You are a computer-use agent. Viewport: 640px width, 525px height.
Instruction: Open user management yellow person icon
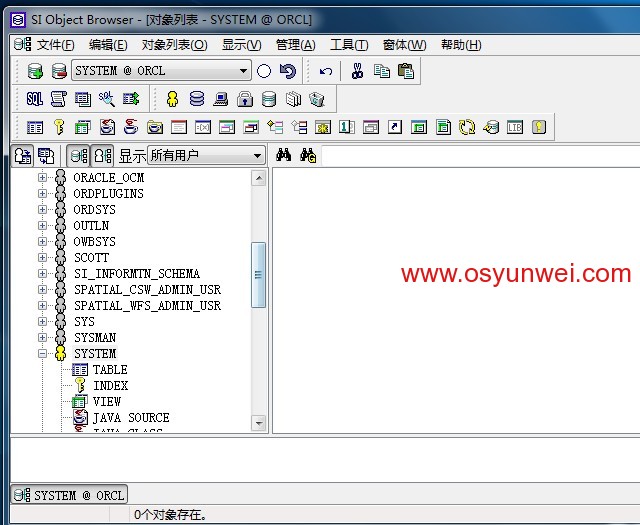(x=172, y=99)
